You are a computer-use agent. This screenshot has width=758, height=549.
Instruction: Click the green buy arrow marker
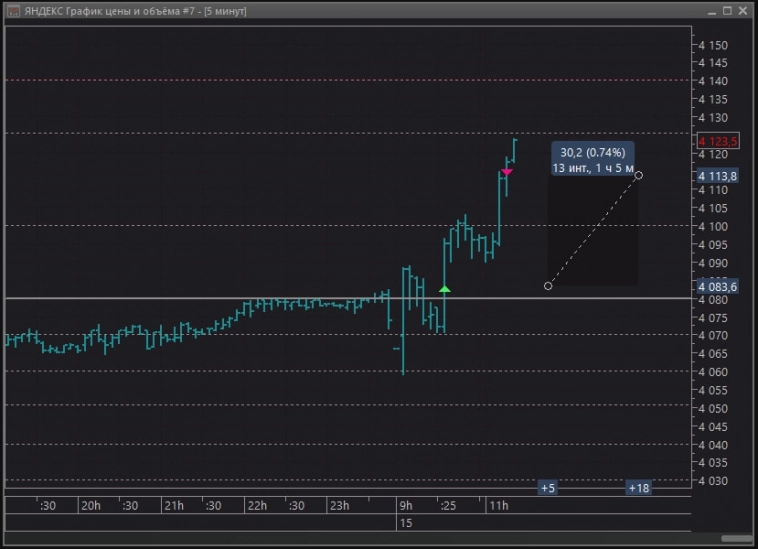pos(445,290)
